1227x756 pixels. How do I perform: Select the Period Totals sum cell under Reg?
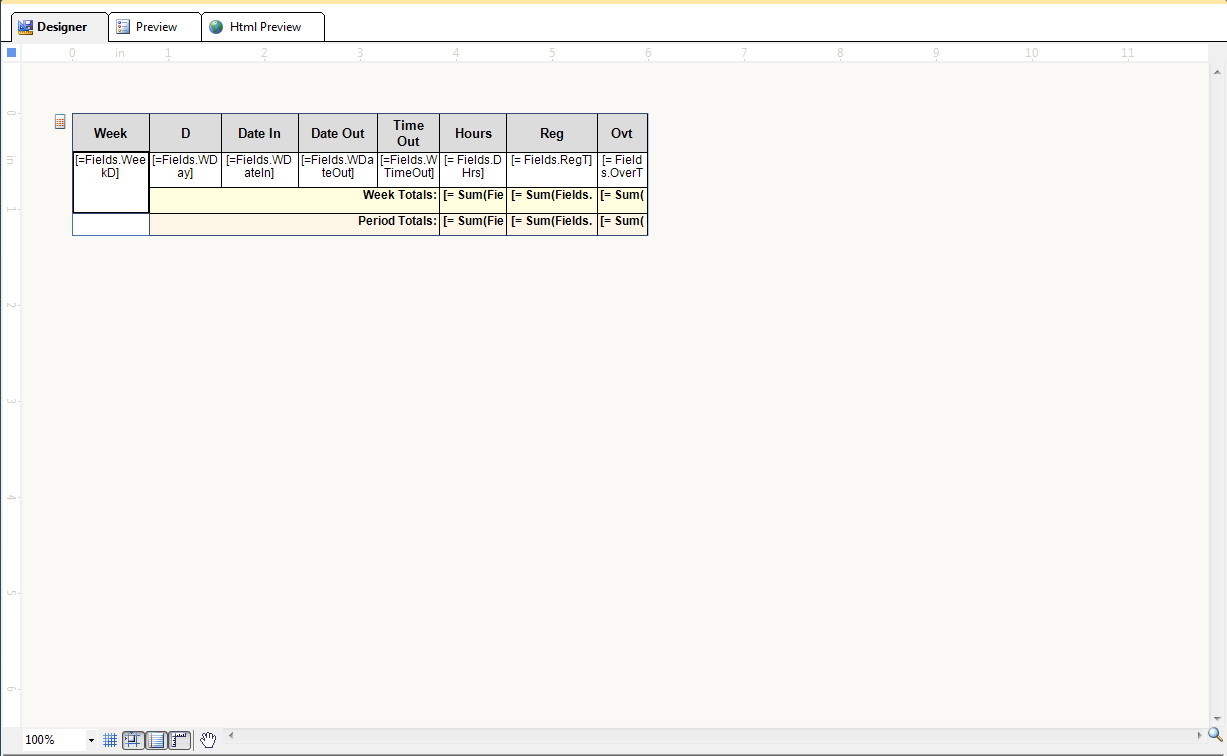pos(552,224)
